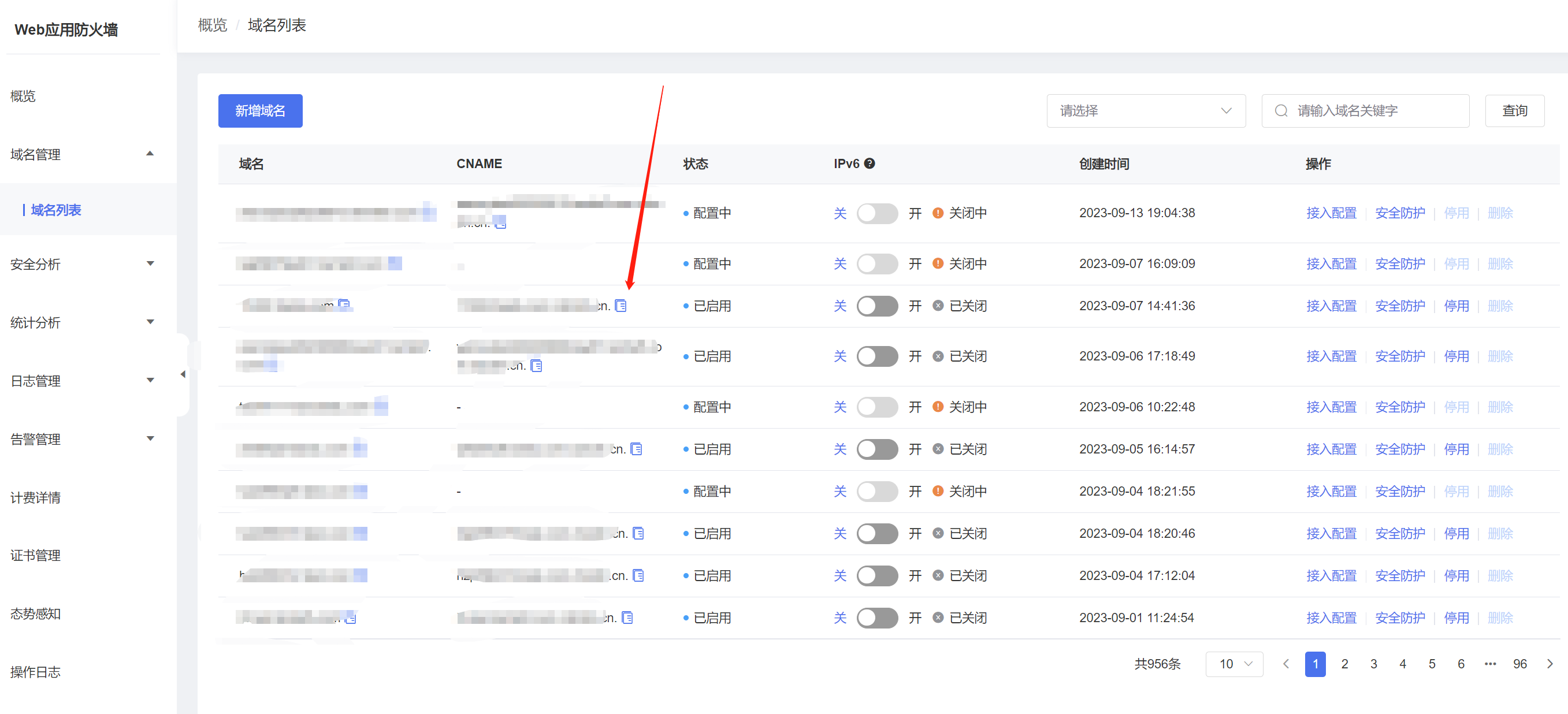Click the 新增域名 button

coord(260,111)
